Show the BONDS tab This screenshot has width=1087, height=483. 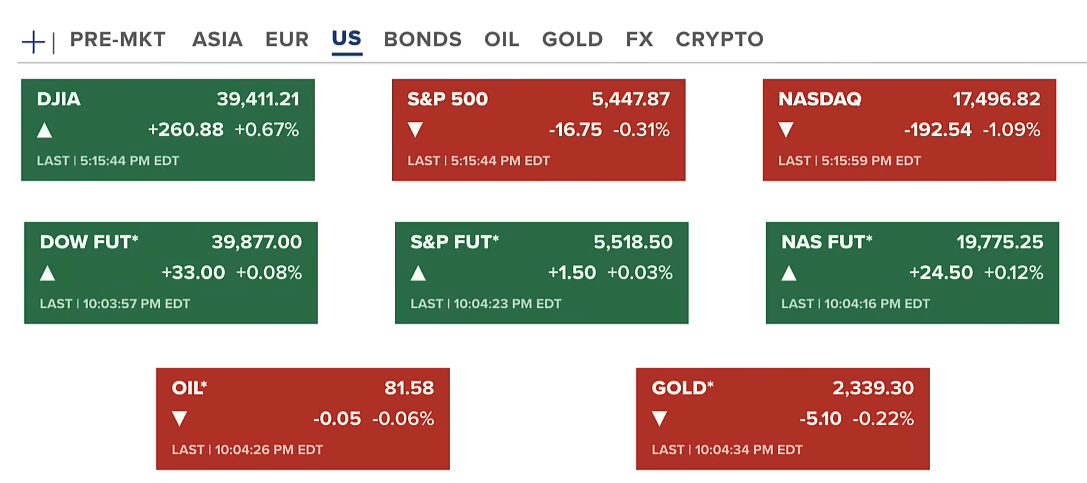click(422, 40)
